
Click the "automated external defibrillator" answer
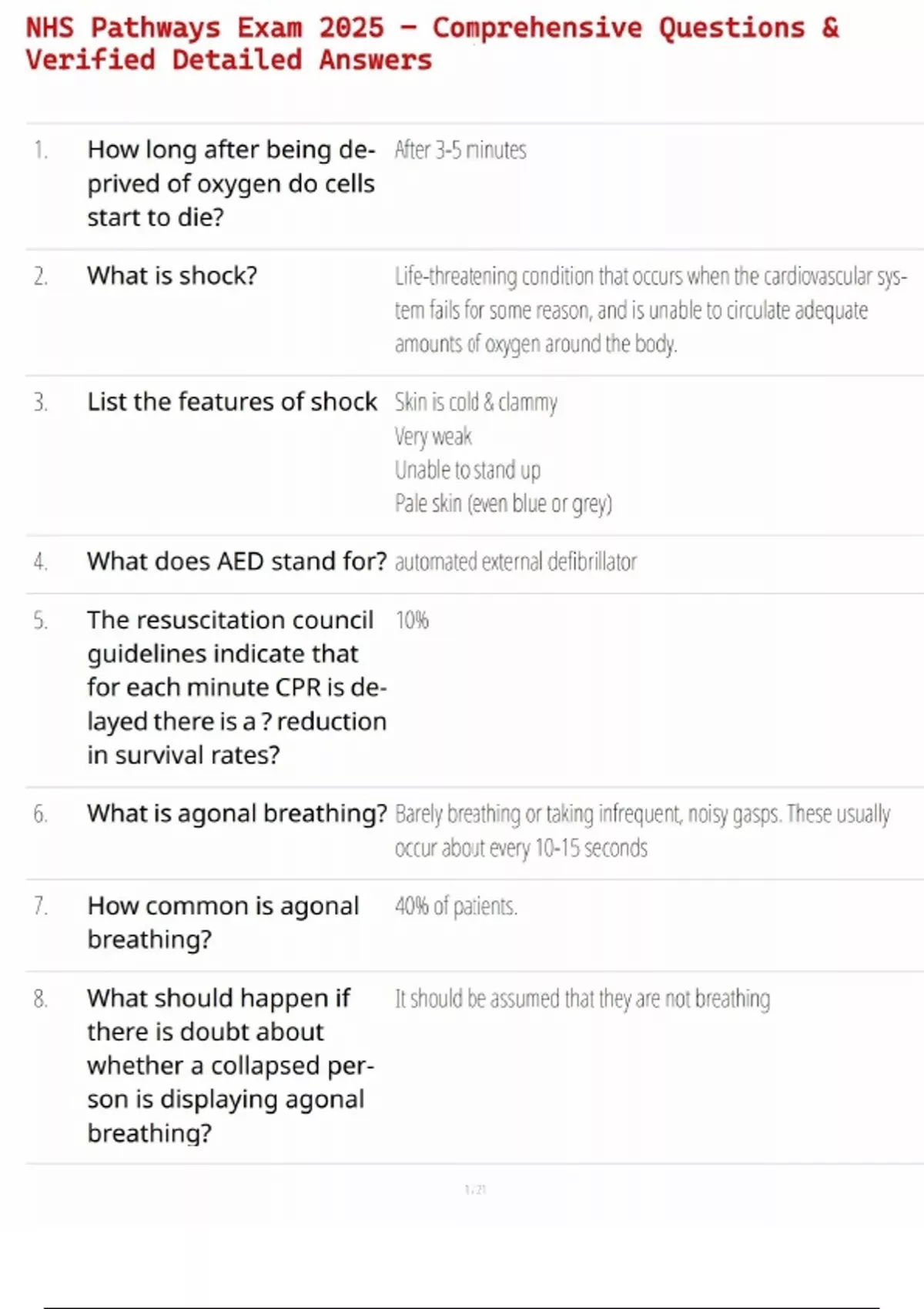[x=515, y=562]
